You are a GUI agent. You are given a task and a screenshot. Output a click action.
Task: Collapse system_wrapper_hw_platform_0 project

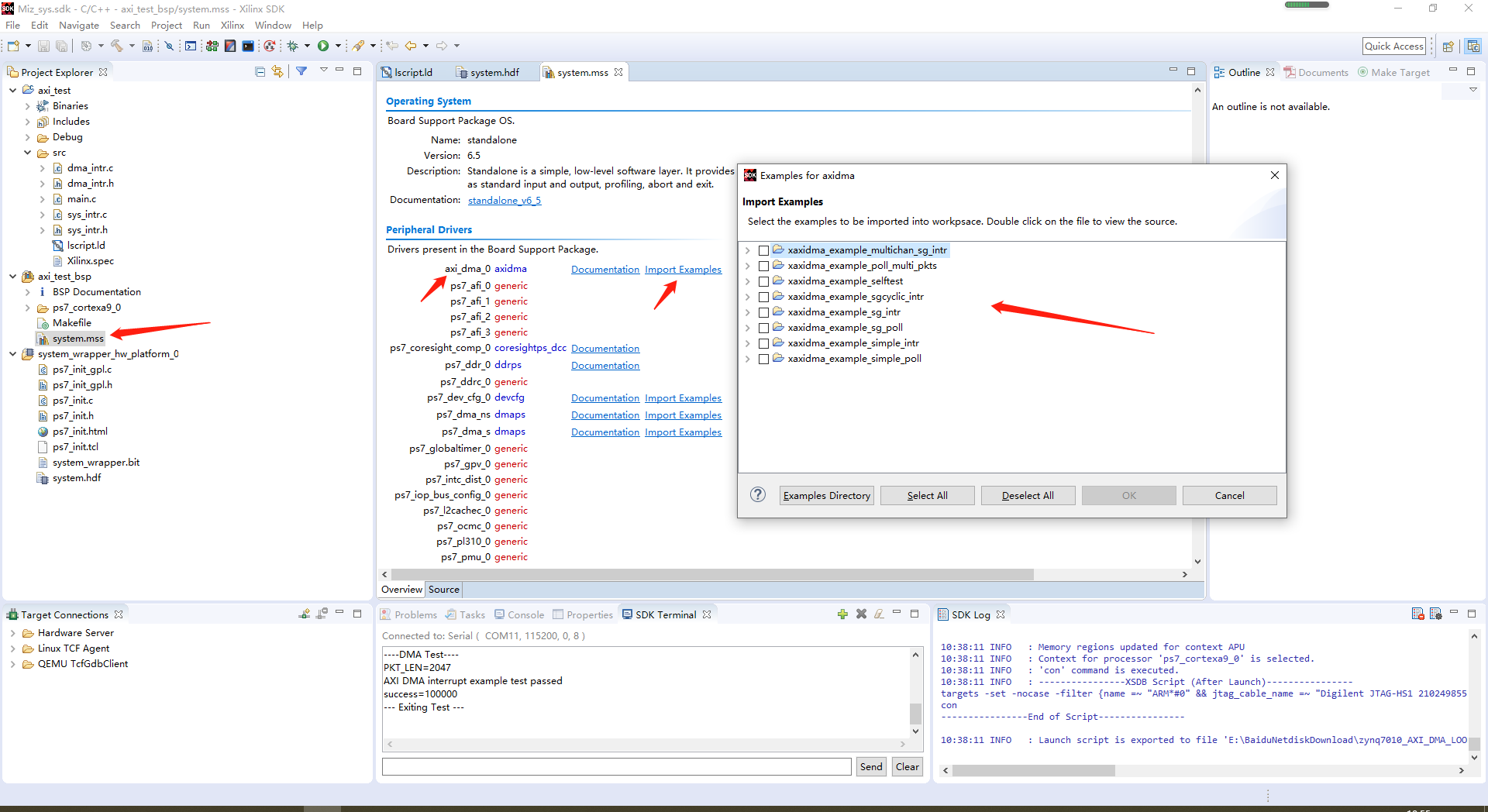pyautogui.click(x=13, y=354)
